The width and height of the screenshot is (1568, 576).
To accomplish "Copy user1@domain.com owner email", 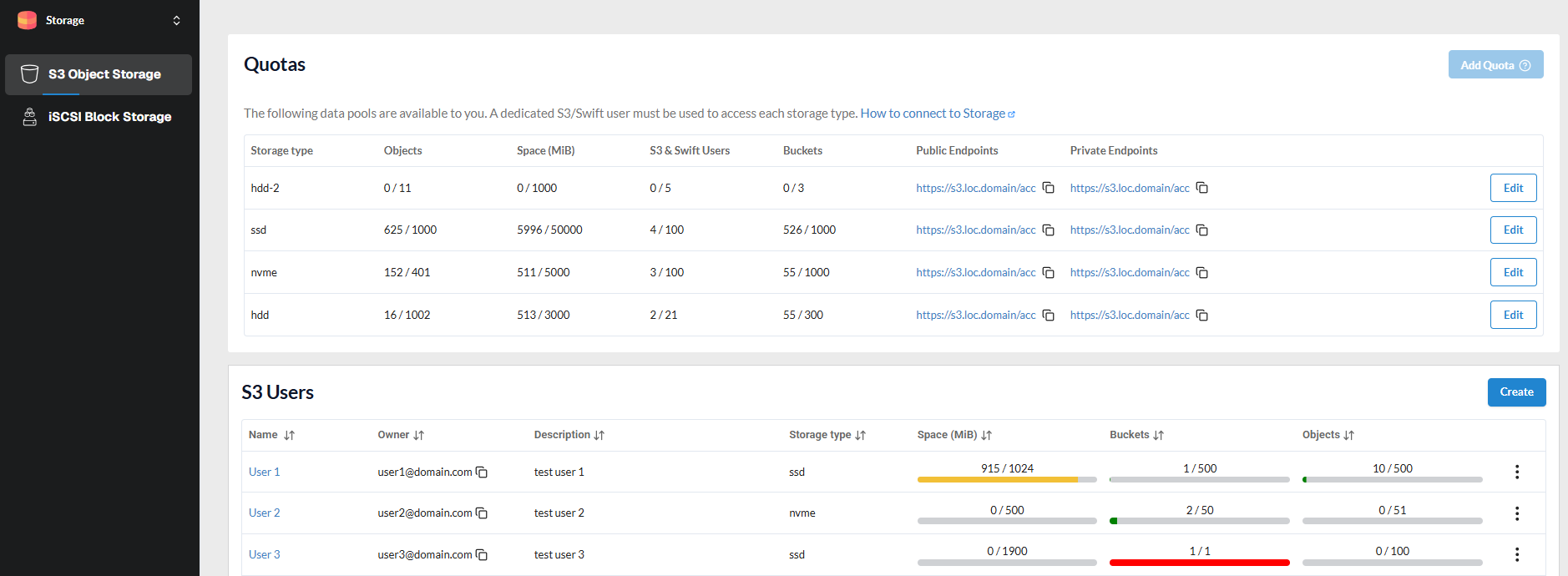I will 482,472.
